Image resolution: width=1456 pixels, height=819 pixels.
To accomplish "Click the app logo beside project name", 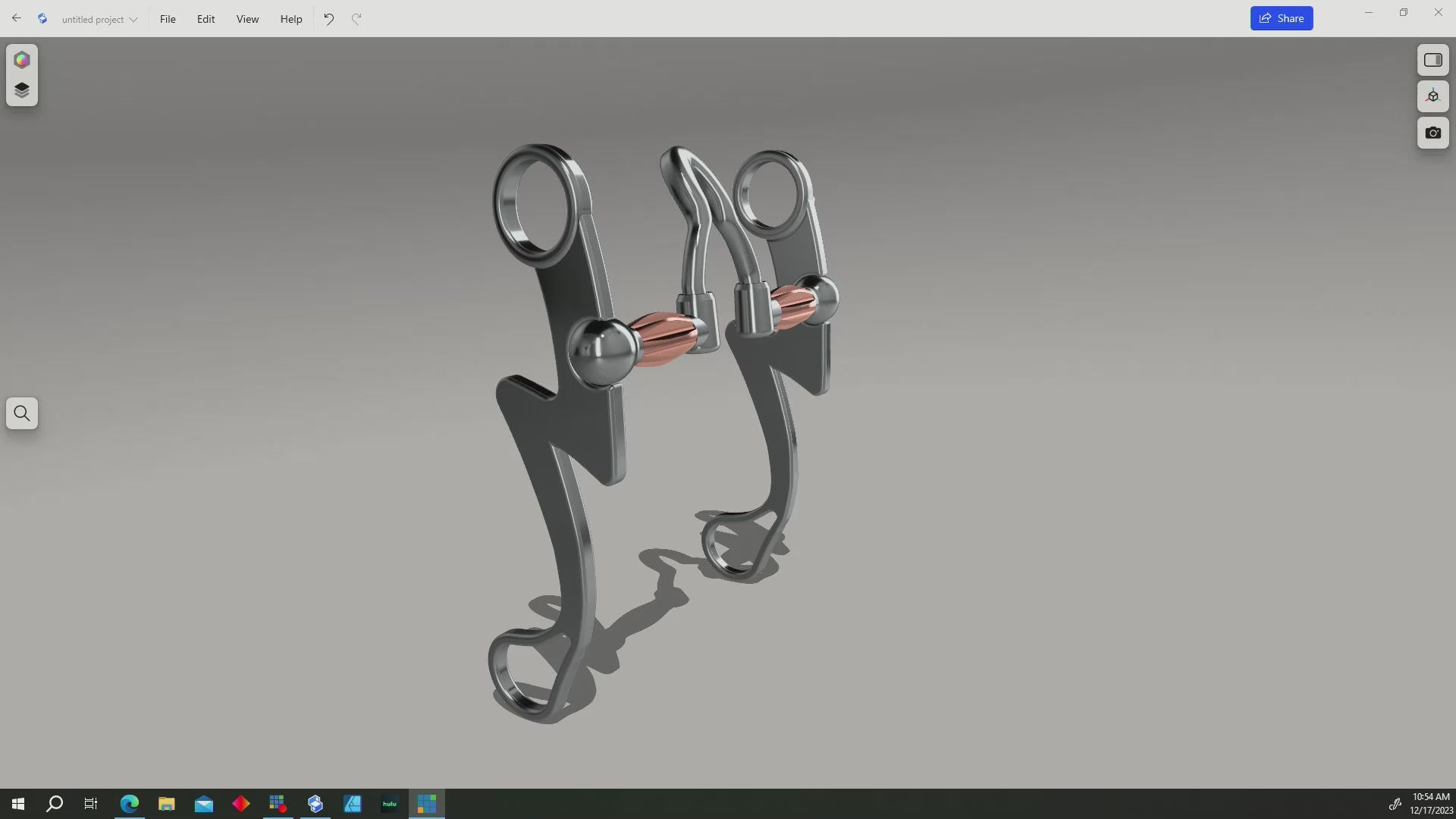I will [x=42, y=19].
